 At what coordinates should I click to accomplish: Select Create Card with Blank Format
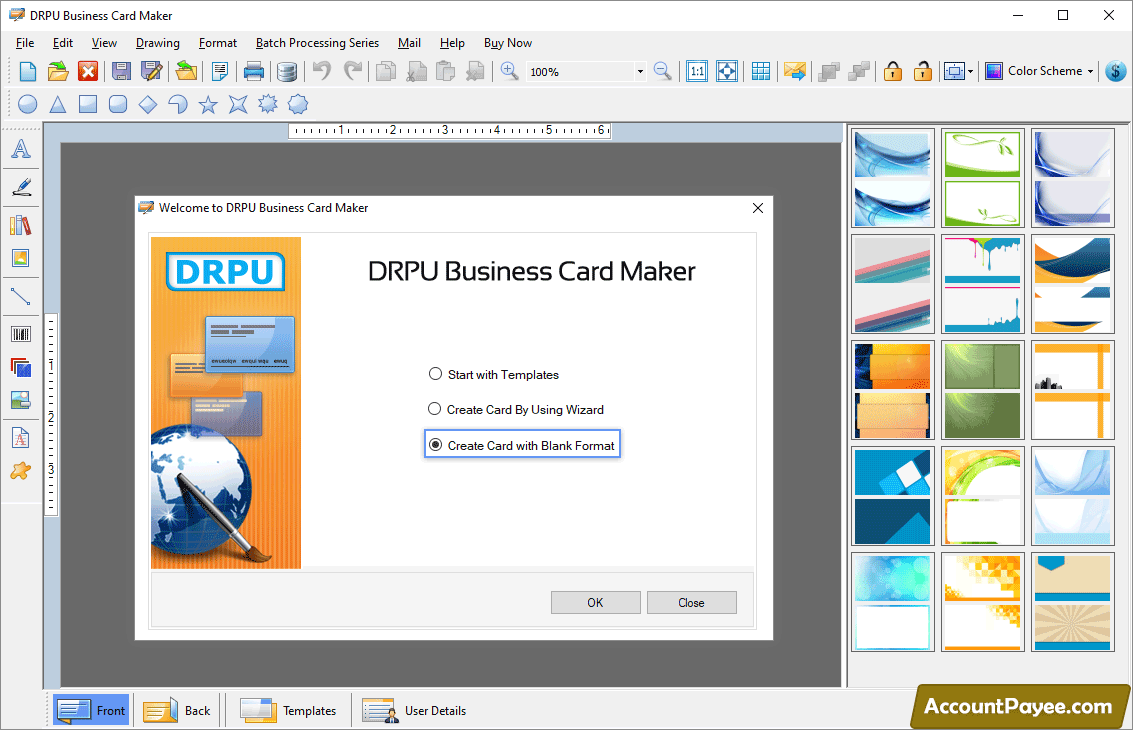522,445
